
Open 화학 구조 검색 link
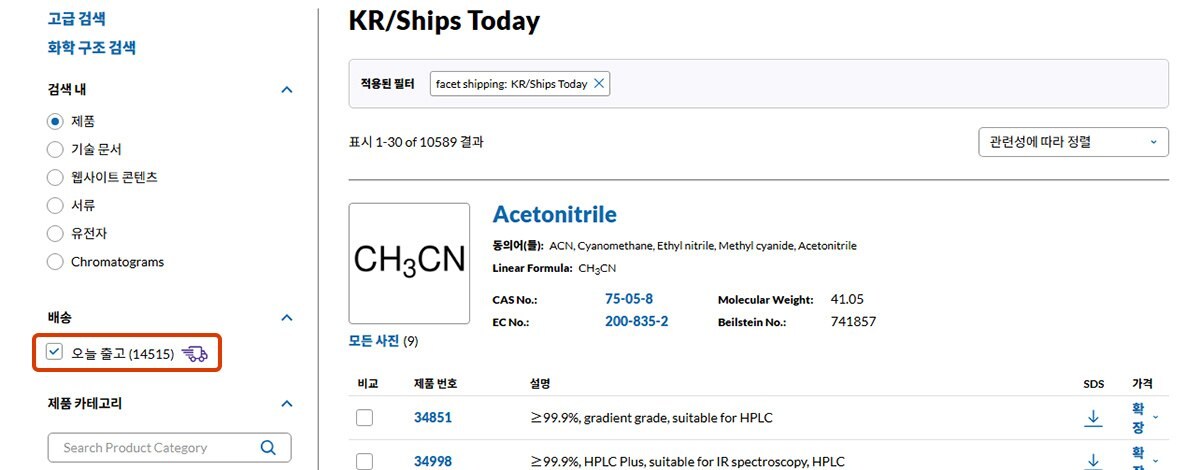(x=92, y=47)
